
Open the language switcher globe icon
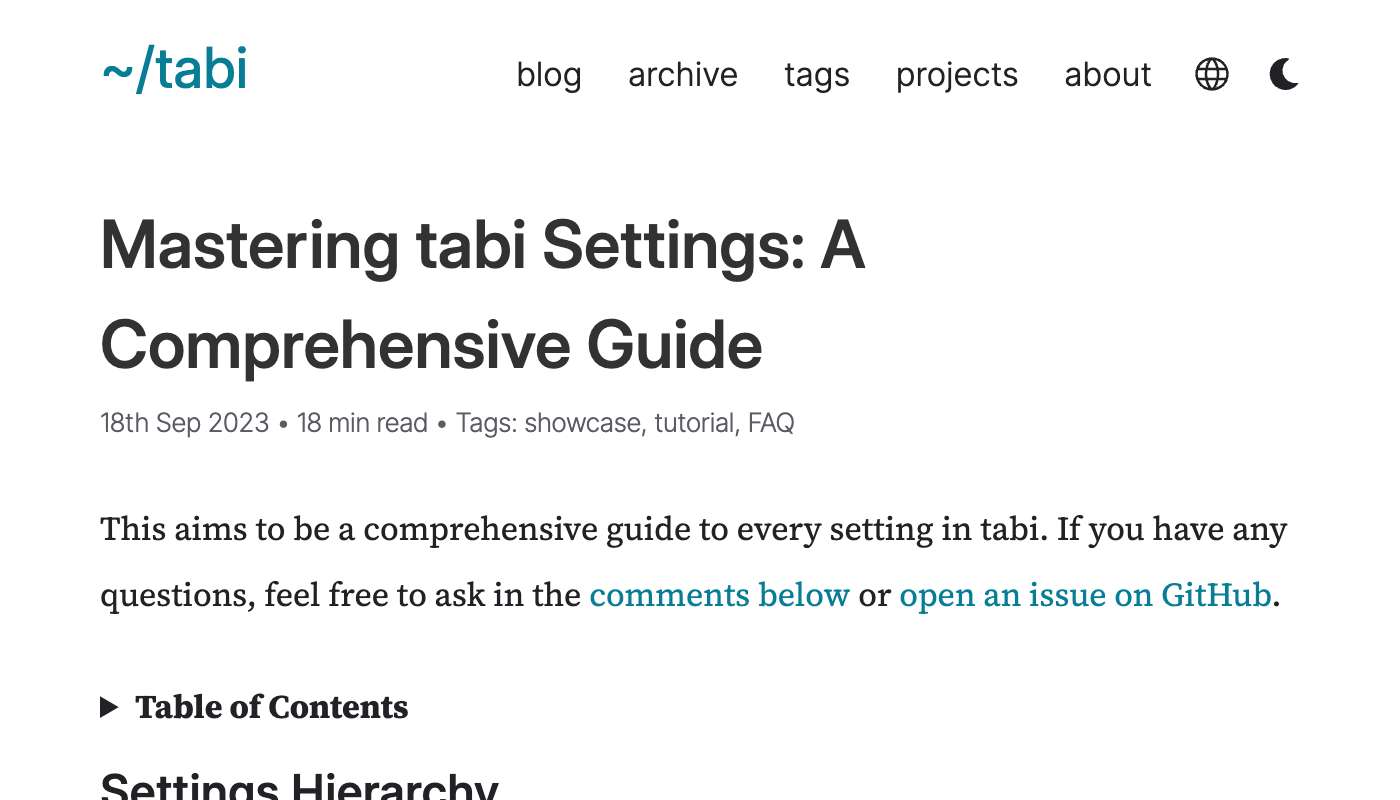pyautogui.click(x=1212, y=74)
